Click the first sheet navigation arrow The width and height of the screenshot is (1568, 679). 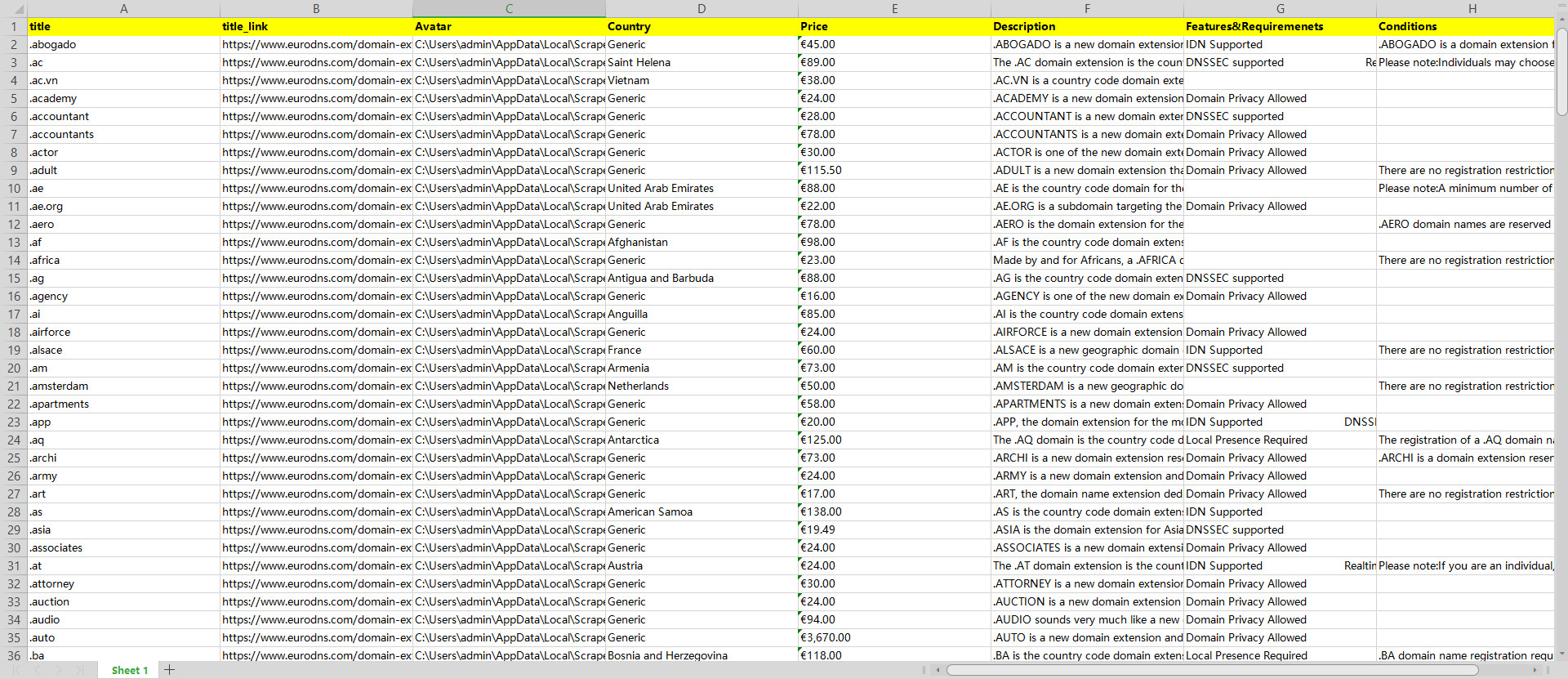click(18, 670)
